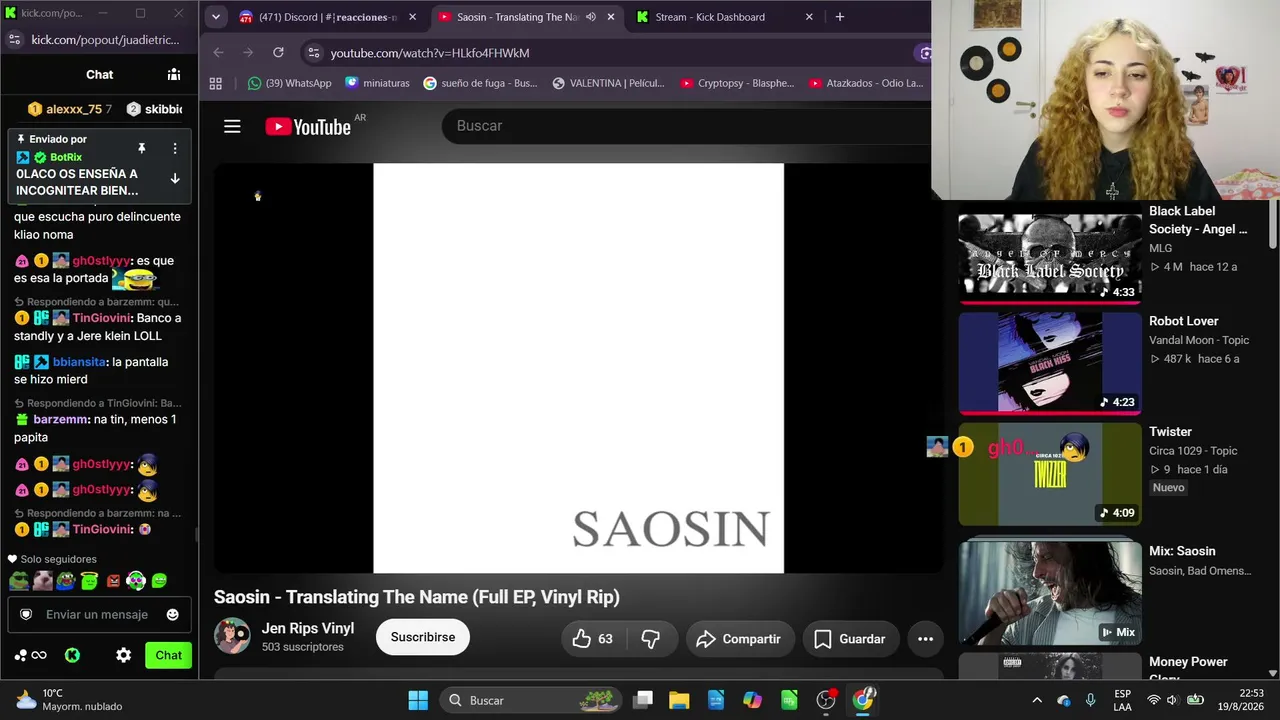Open more actions menu beside Guardar
The image size is (1280, 720).
(925, 639)
